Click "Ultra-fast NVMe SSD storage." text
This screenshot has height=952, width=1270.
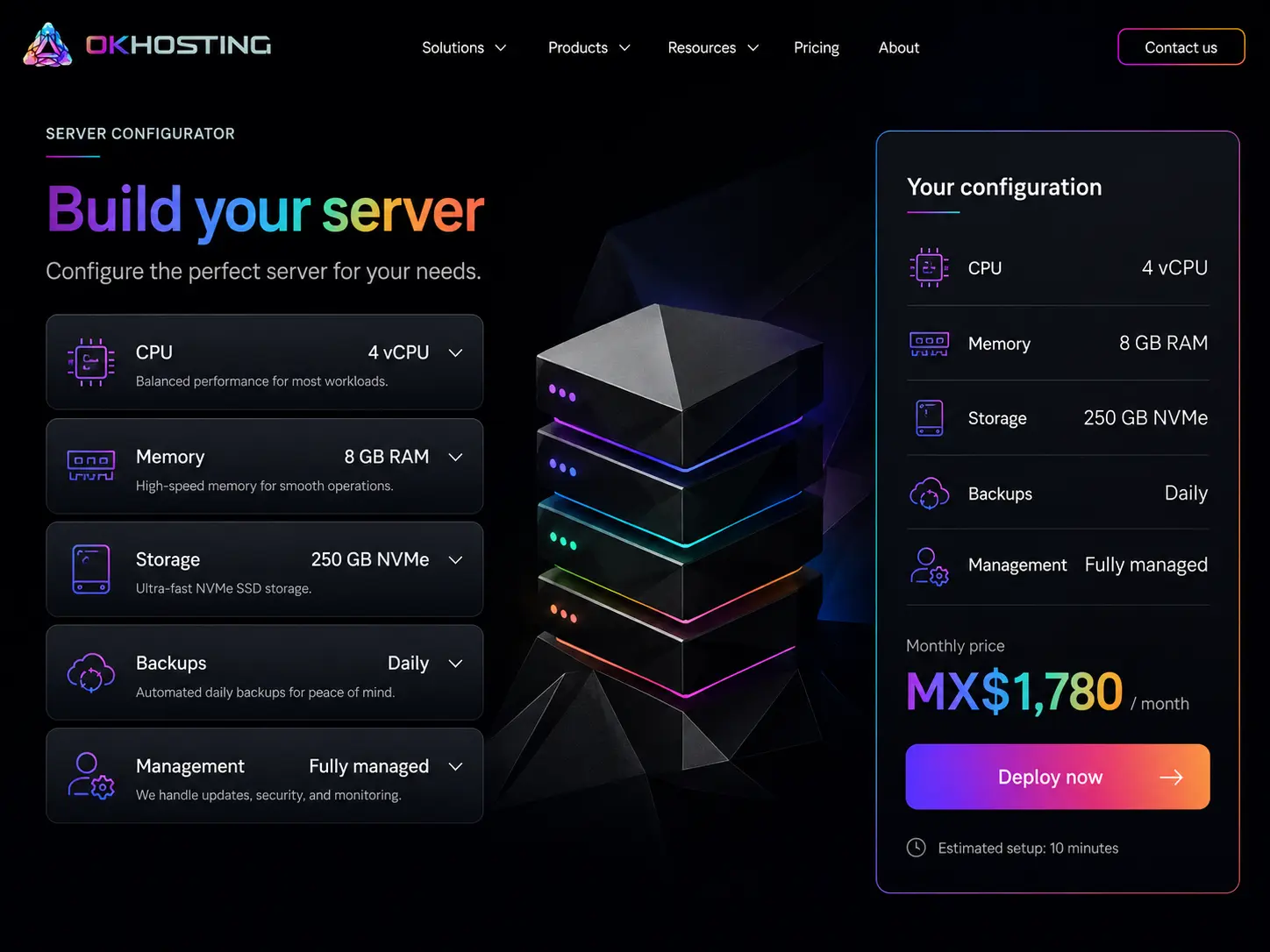(x=224, y=588)
